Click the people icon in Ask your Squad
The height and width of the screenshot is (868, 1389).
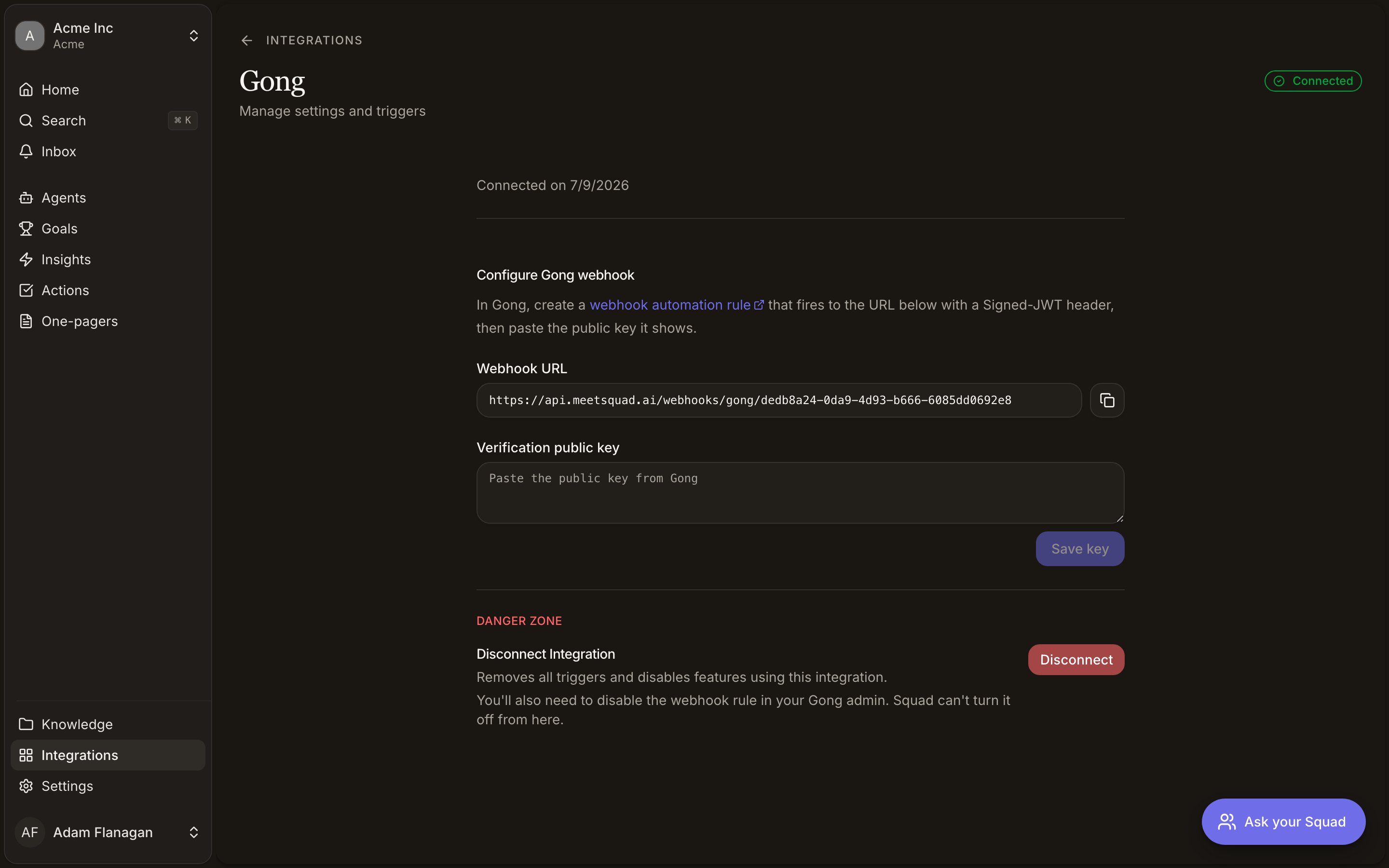coord(1226,822)
